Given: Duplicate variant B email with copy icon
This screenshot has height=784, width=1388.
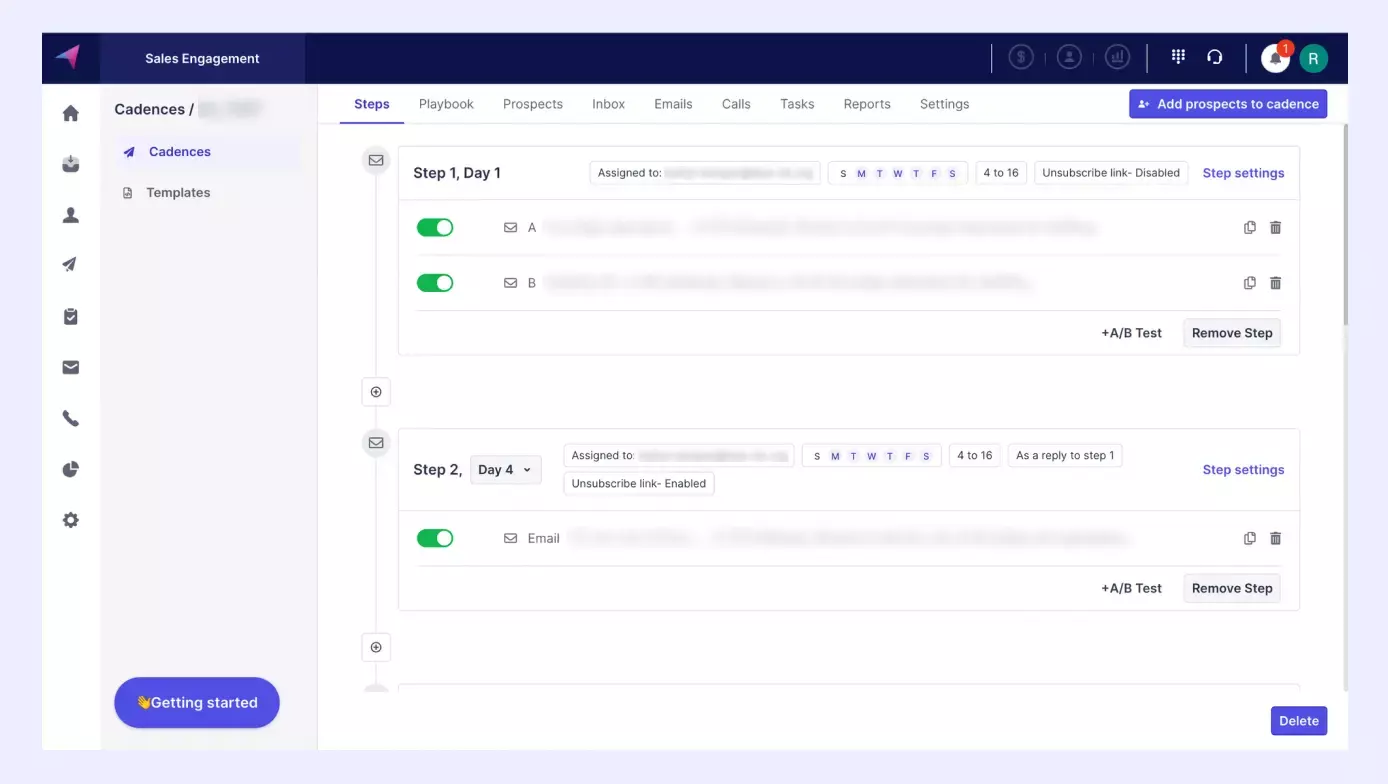Looking at the screenshot, I should click(1249, 283).
